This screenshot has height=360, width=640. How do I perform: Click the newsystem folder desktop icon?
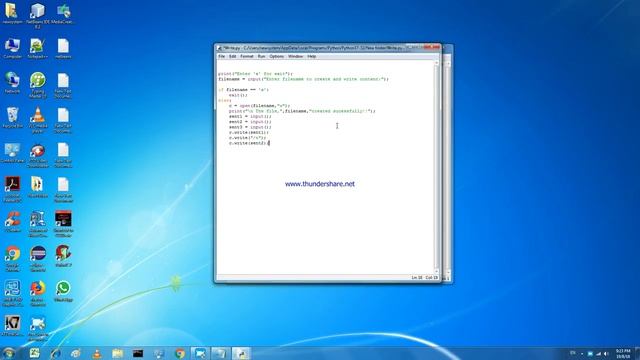(x=12, y=13)
